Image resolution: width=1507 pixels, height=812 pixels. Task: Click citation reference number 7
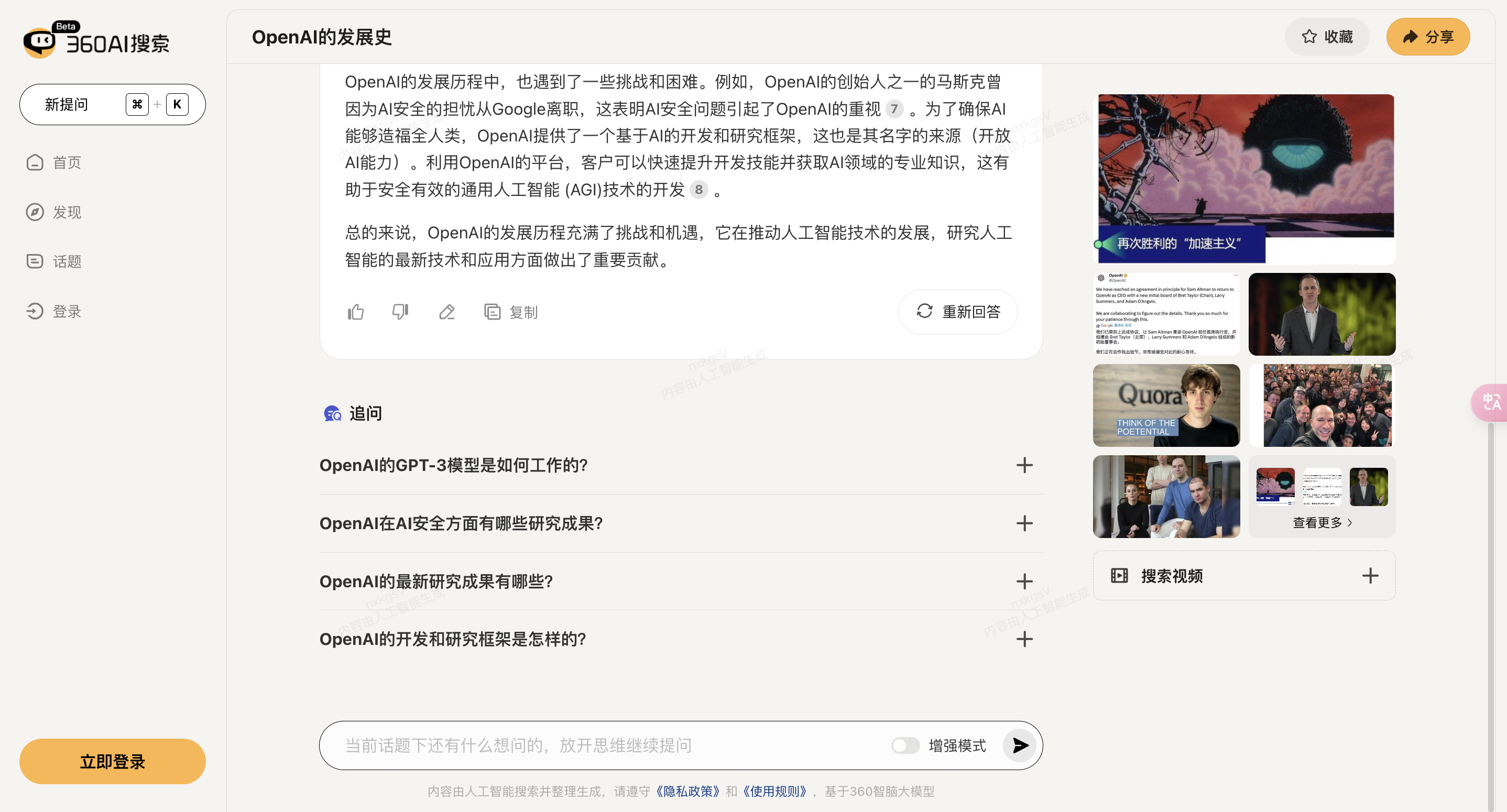894,109
